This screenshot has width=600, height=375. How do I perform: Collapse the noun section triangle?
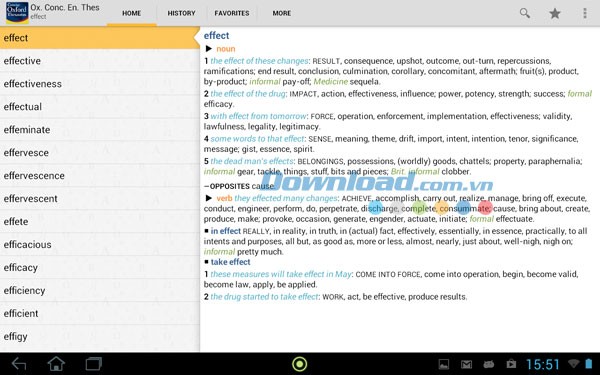pos(209,49)
